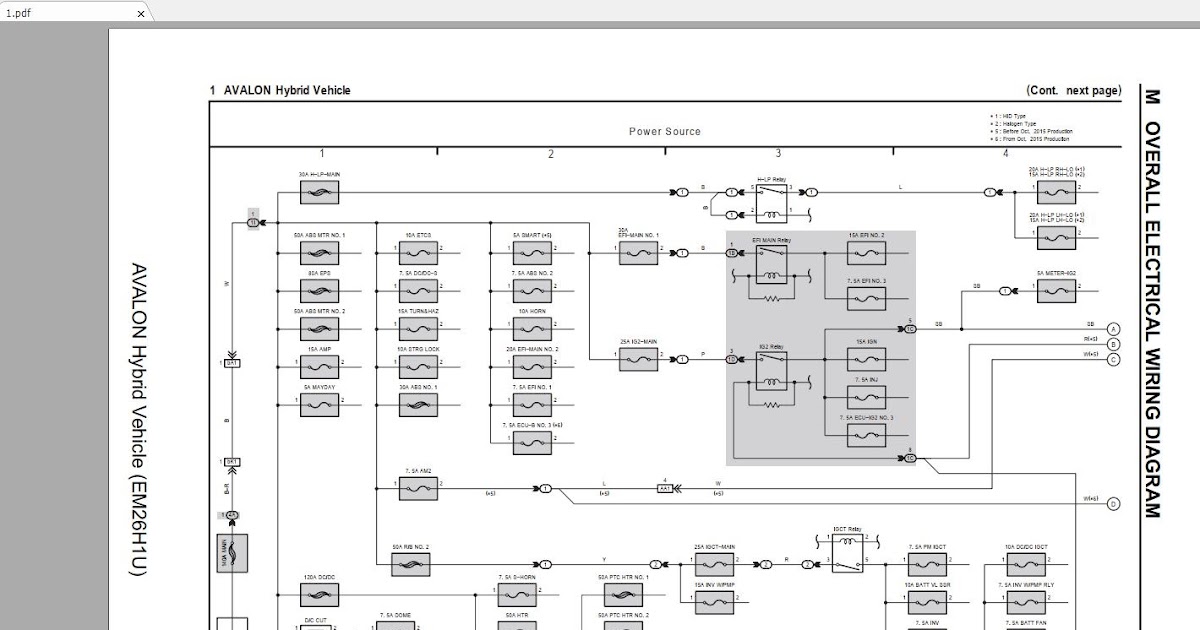Screen dimensions: 1200x630
Task: Click the 7.5A EFI NO. 3 fuse symbol
Action: click(x=866, y=298)
